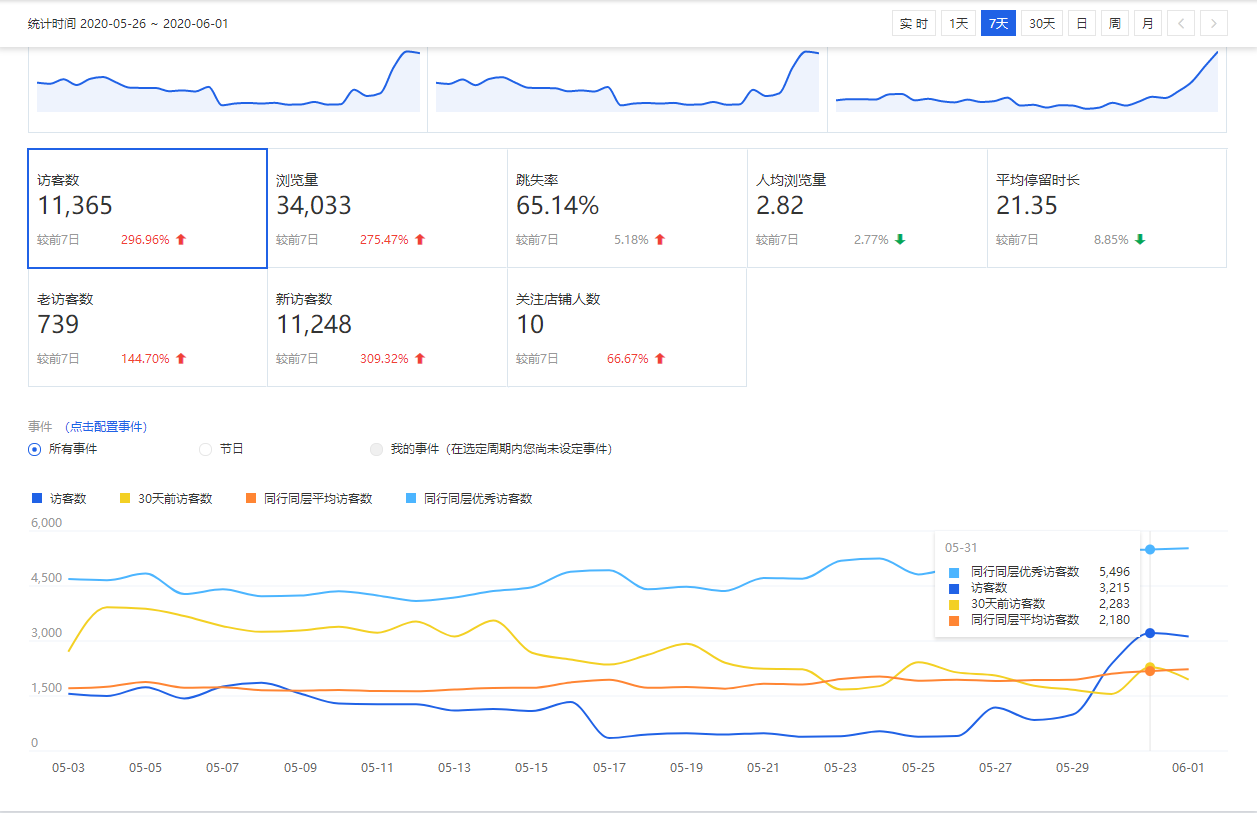Choose the 周 granularity button
This screenshot has width=1257, height=813.
click(x=1114, y=23)
